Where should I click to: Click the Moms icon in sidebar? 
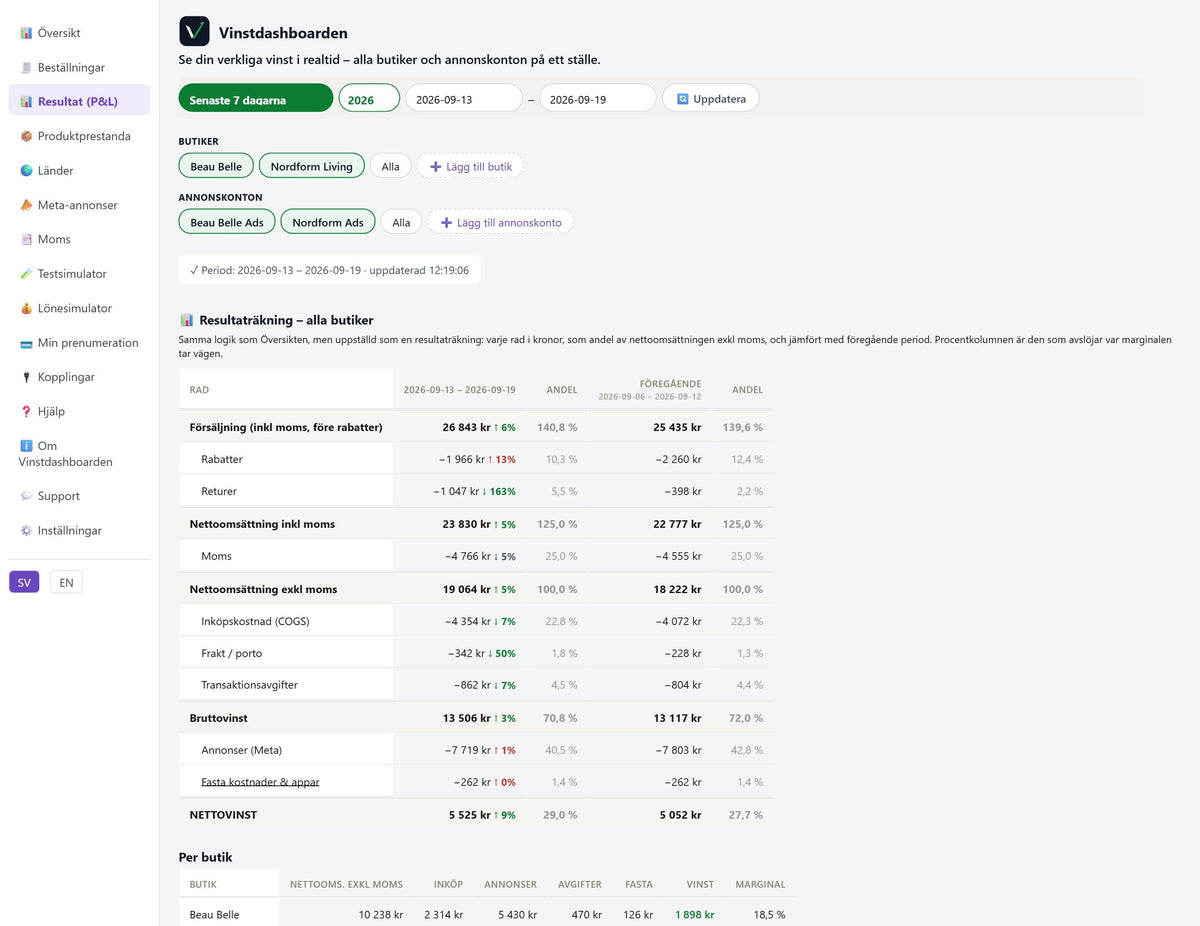(26, 239)
